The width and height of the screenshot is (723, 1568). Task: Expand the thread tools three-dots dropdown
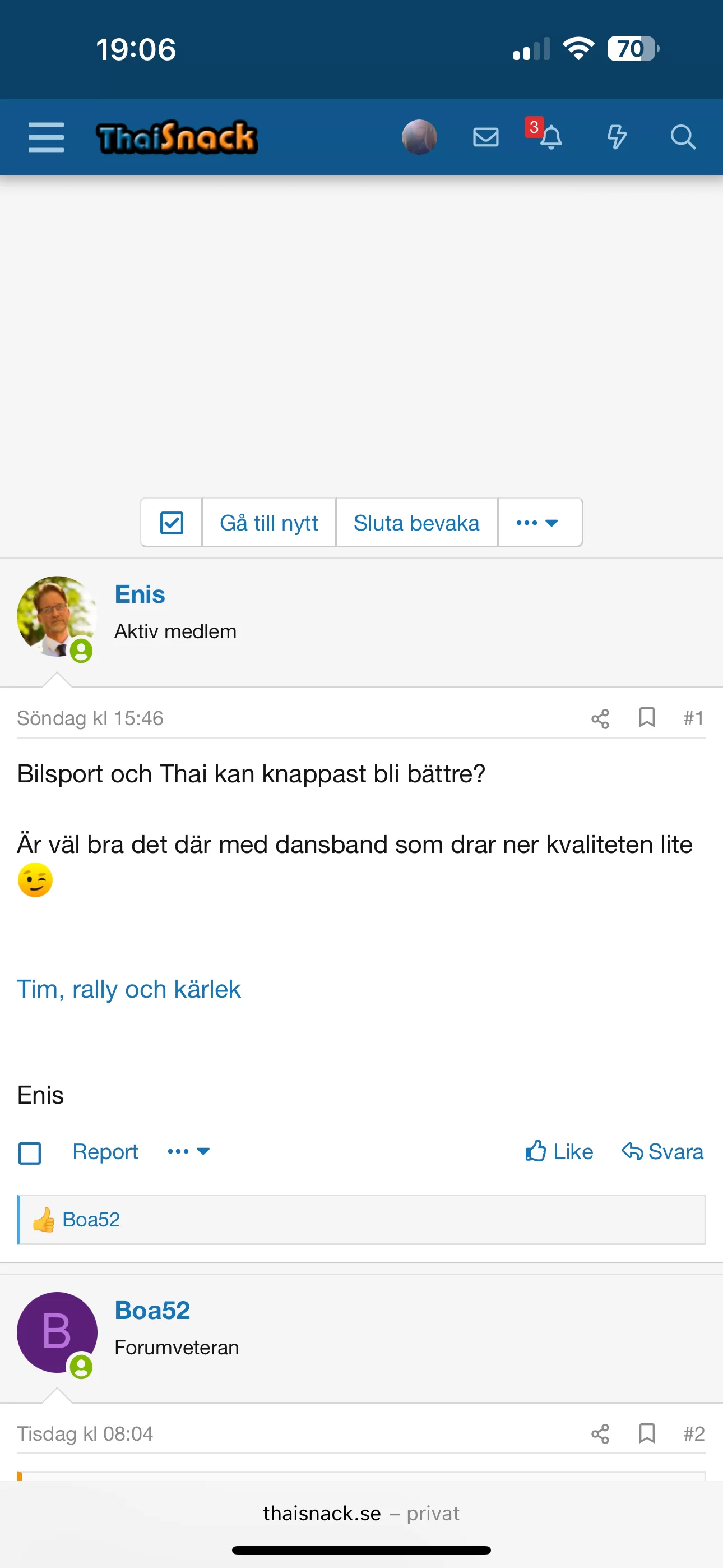pyautogui.click(x=537, y=523)
